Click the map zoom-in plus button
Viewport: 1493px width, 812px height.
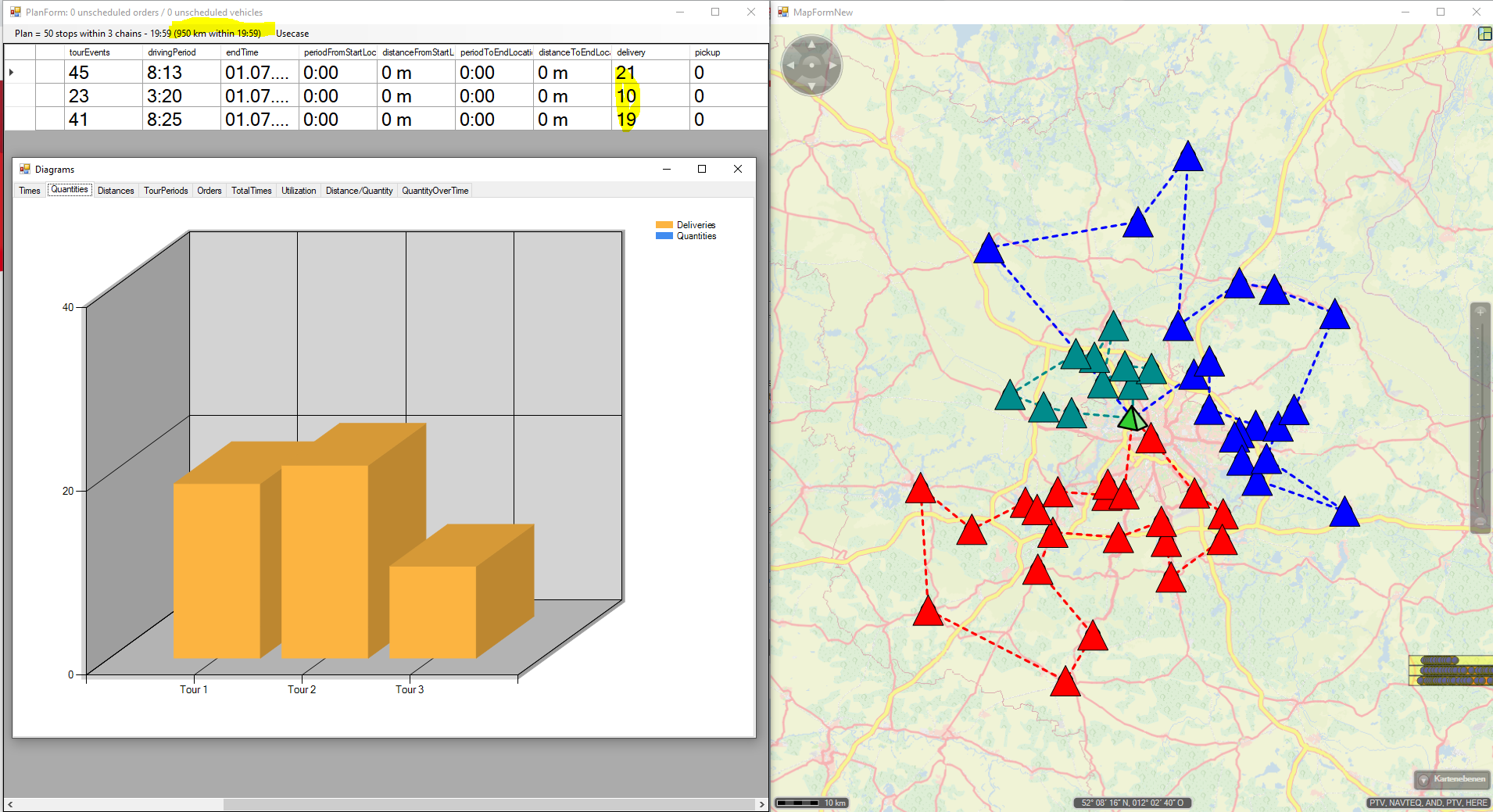tap(1480, 312)
